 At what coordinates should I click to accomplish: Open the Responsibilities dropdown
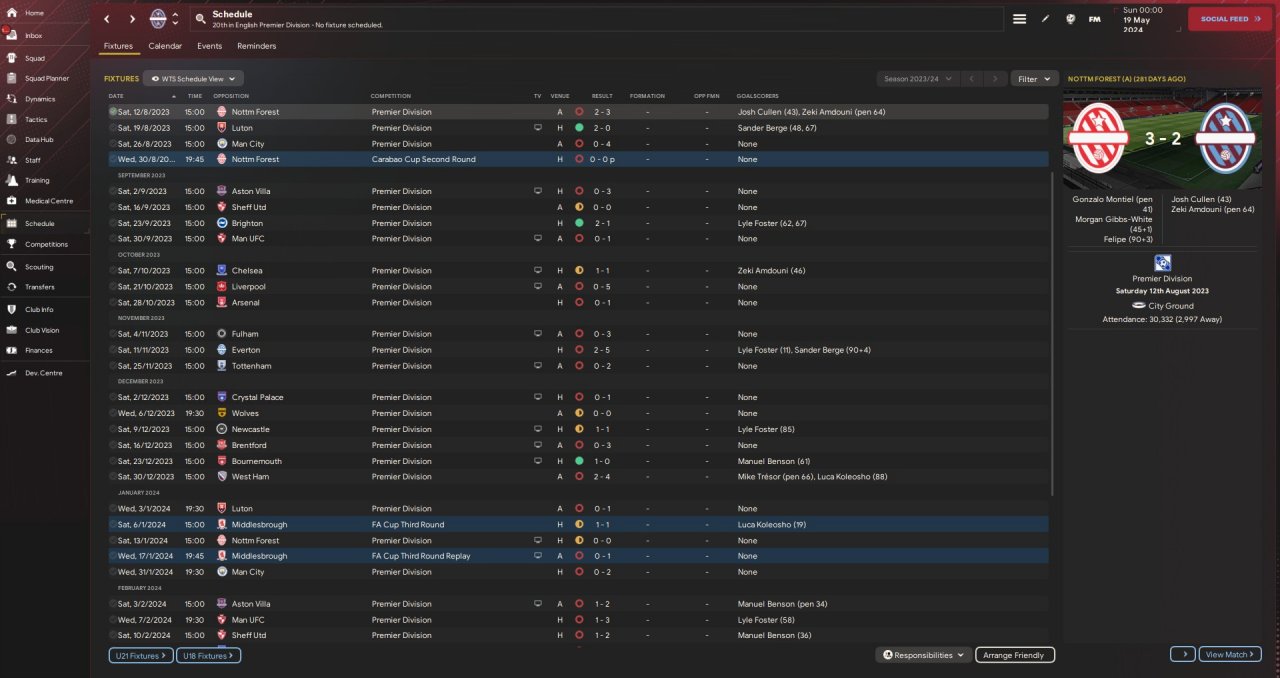[923, 655]
